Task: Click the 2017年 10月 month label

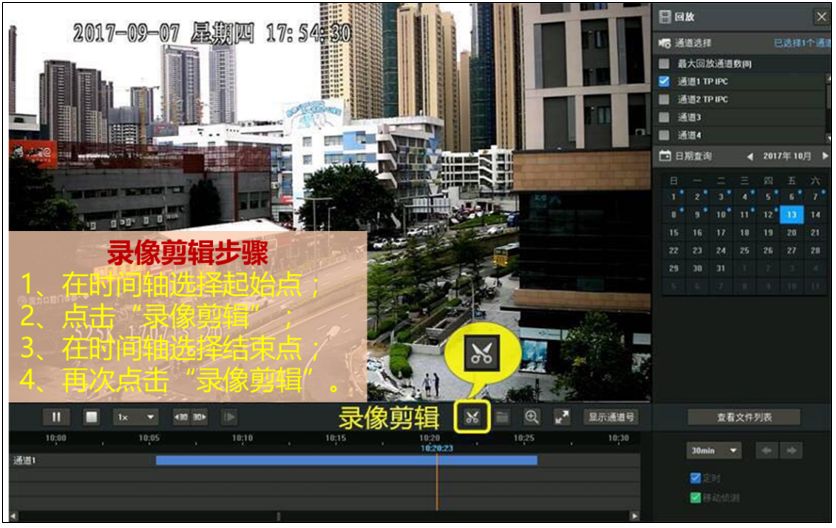Action: (x=787, y=156)
